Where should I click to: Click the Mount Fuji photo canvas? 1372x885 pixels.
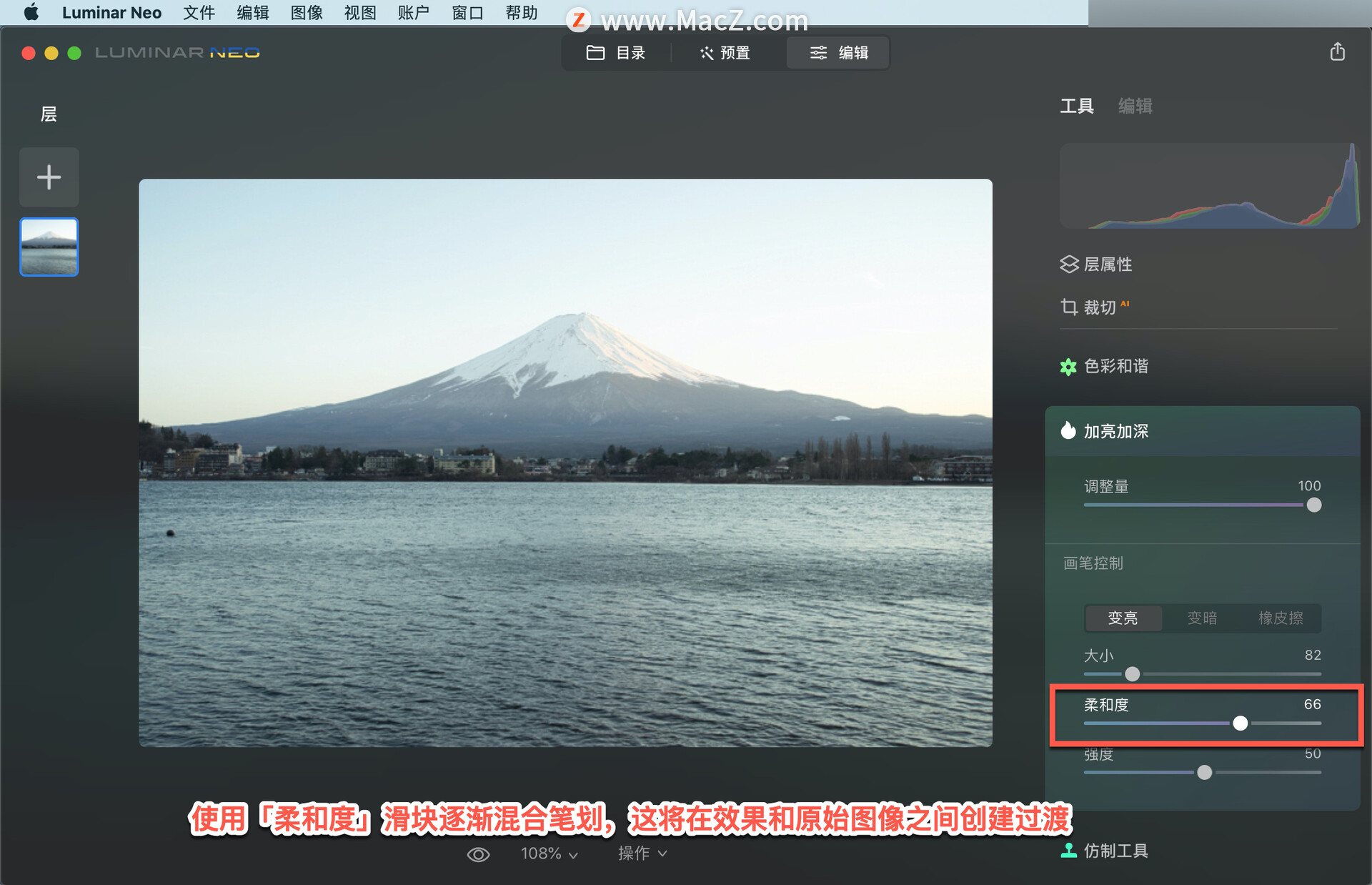[565, 463]
